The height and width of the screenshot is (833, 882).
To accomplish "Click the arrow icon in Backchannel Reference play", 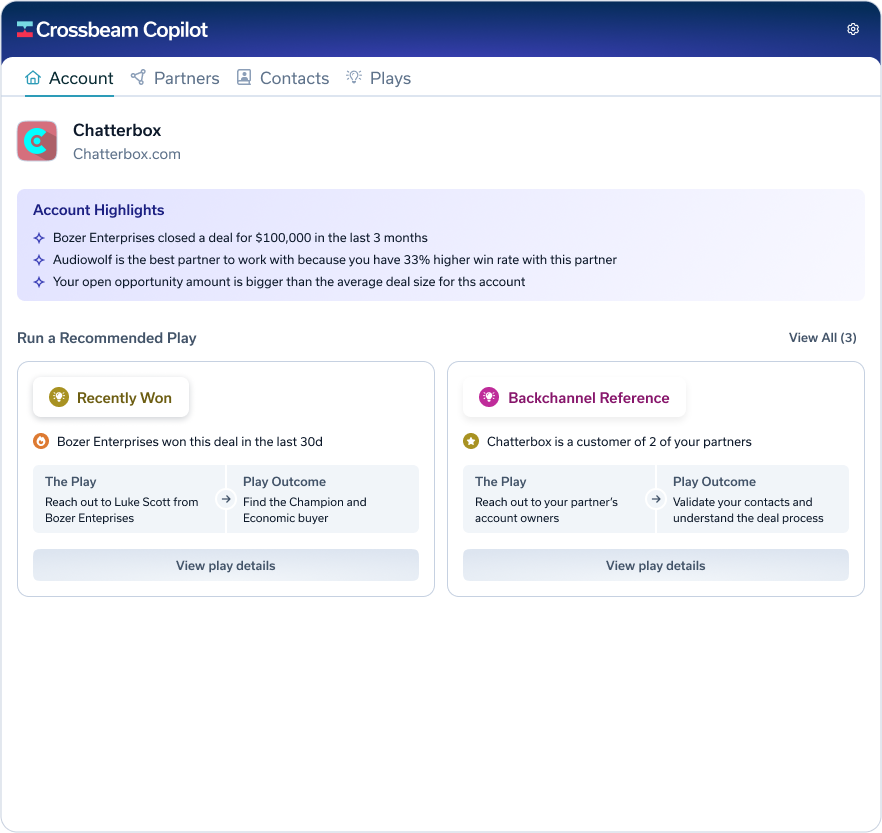I will point(656,499).
